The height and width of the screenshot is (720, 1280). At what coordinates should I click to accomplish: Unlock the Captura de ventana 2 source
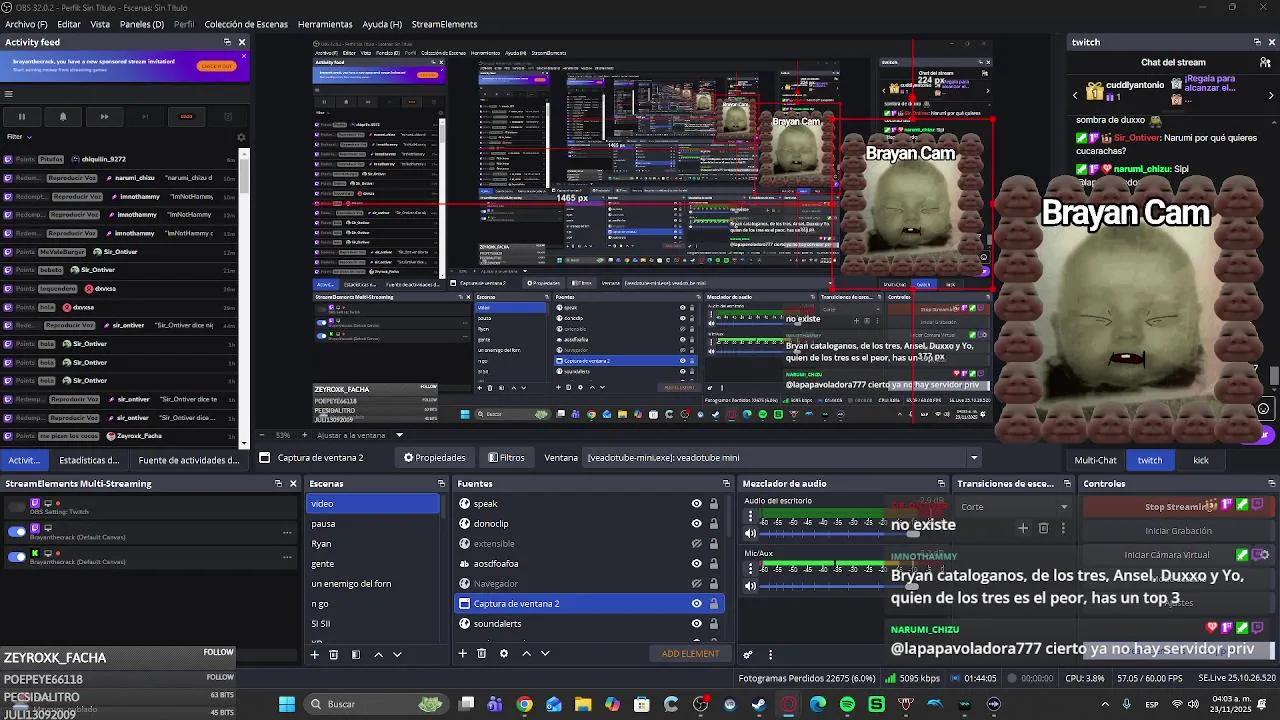click(713, 604)
